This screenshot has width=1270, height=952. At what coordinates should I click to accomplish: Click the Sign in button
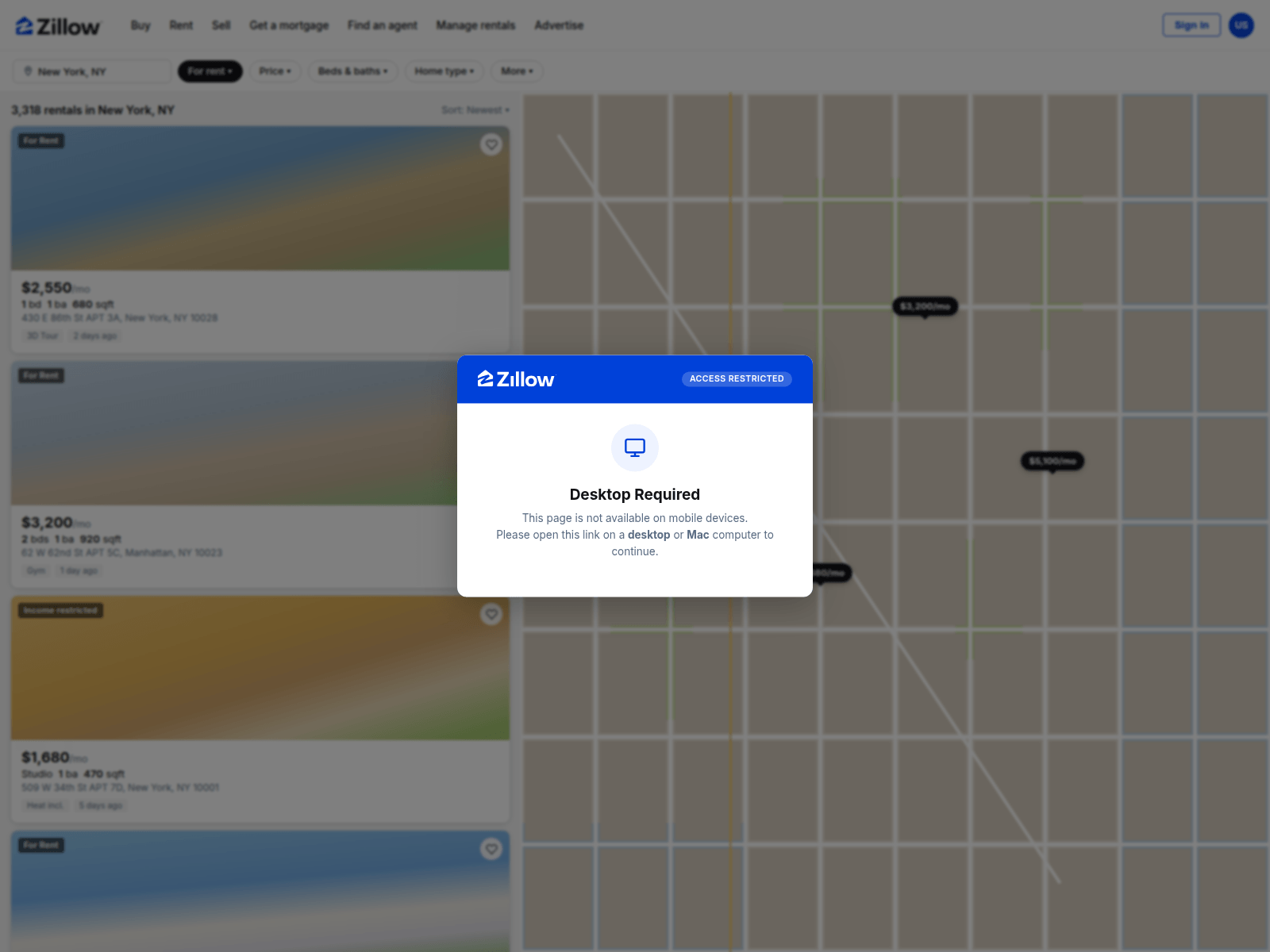click(x=1191, y=25)
